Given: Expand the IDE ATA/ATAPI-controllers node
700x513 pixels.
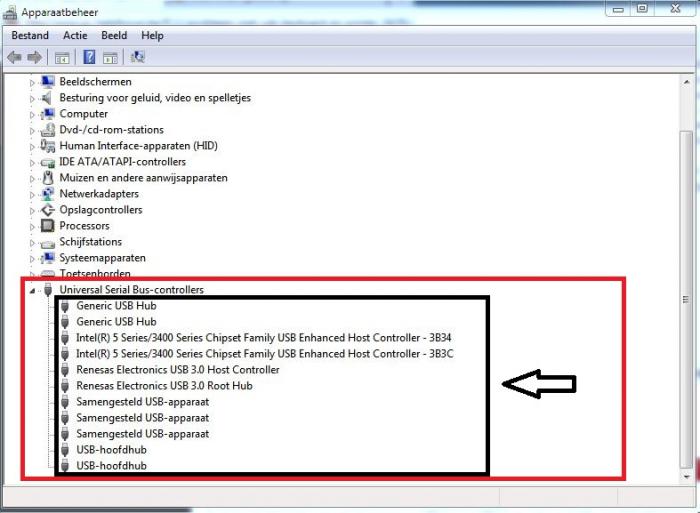Looking at the screenshot, I should click(x=32, y=163).
